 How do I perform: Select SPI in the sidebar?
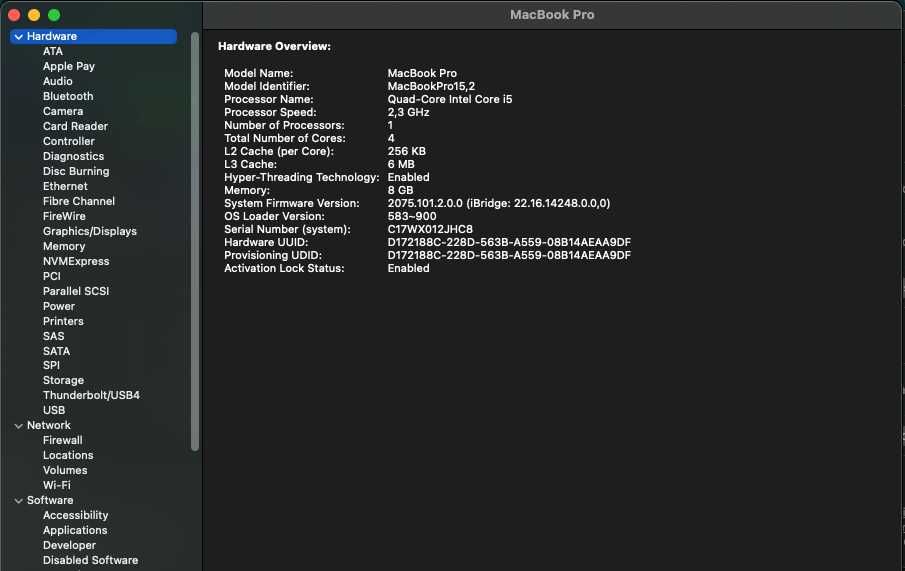click(x=51, y=365)
